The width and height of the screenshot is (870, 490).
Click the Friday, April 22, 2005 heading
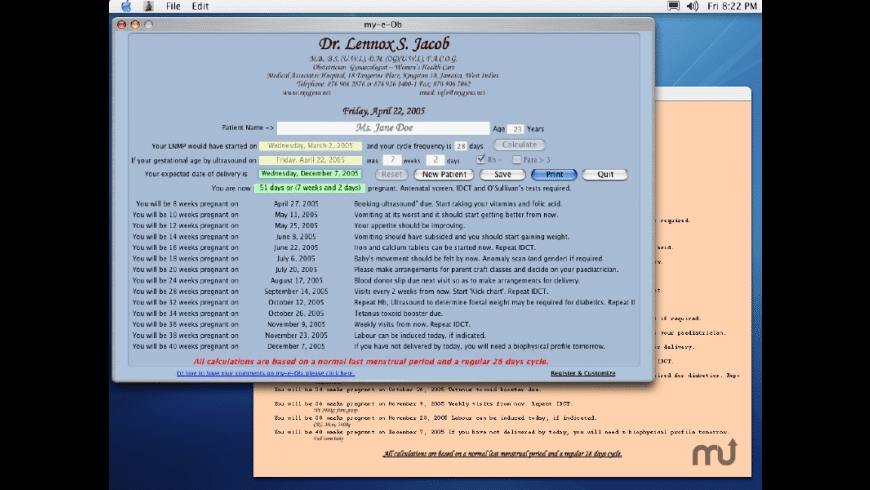click(383, 111)
